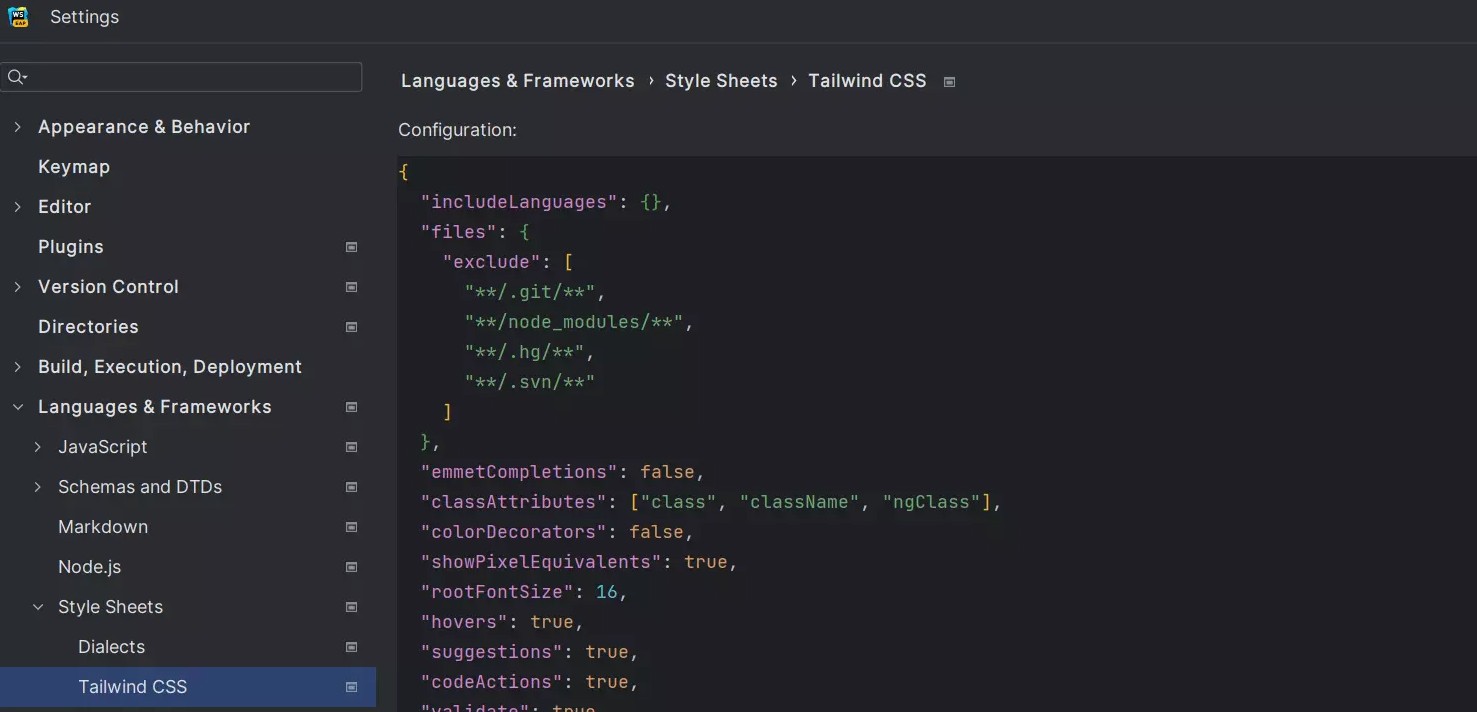Expand Schemas and DTDs subsection
1477x712 pixels.
point(37,487)
